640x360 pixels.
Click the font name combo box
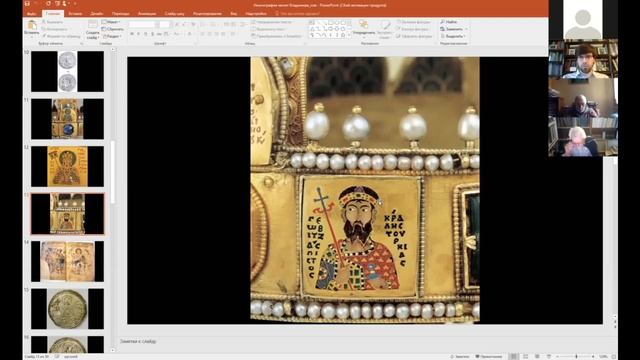click(143, 25)
